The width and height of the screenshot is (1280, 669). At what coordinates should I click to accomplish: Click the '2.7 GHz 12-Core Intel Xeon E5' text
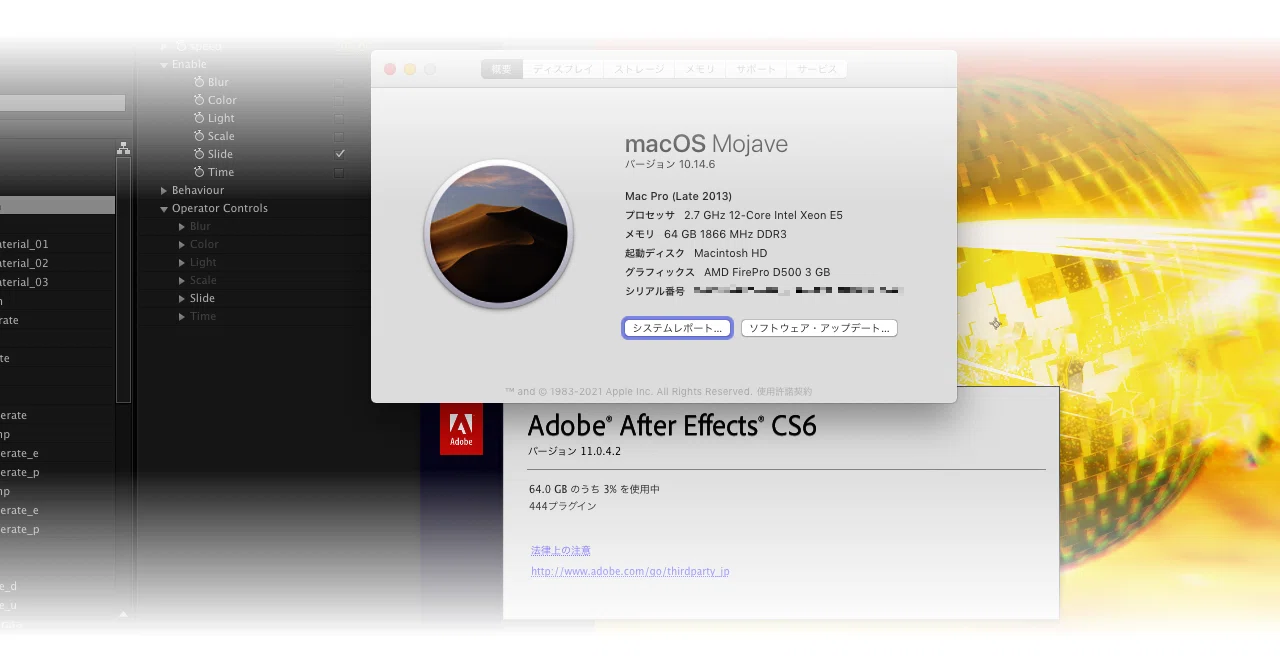pos(763,215)
